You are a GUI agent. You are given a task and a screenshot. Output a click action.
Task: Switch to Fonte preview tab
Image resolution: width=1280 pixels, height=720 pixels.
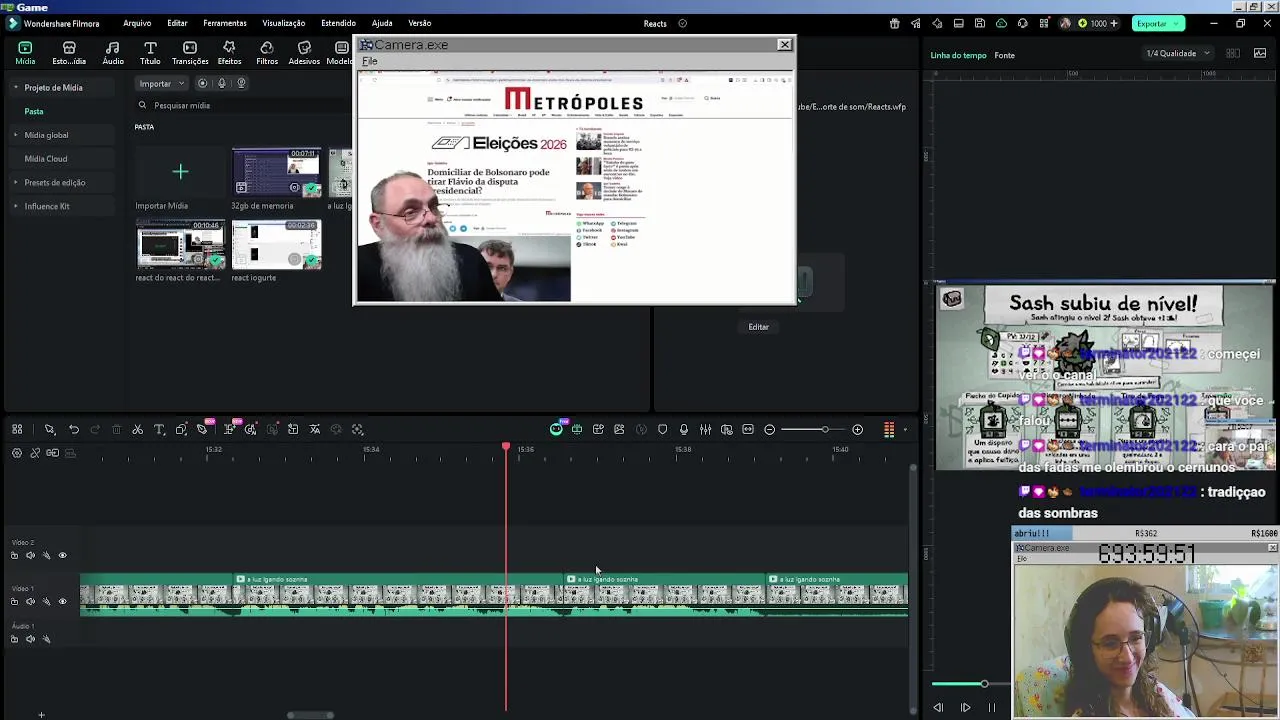[1005, 55]
